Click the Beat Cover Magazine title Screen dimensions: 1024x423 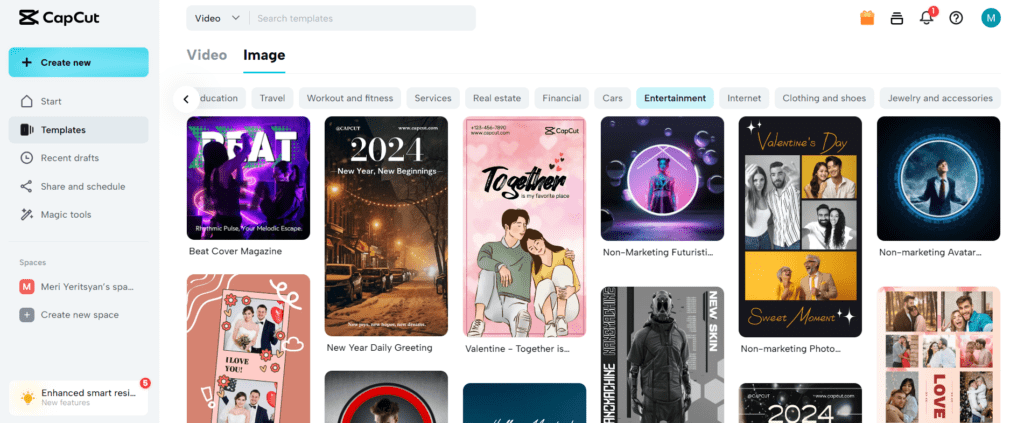[x=235, y=251]
